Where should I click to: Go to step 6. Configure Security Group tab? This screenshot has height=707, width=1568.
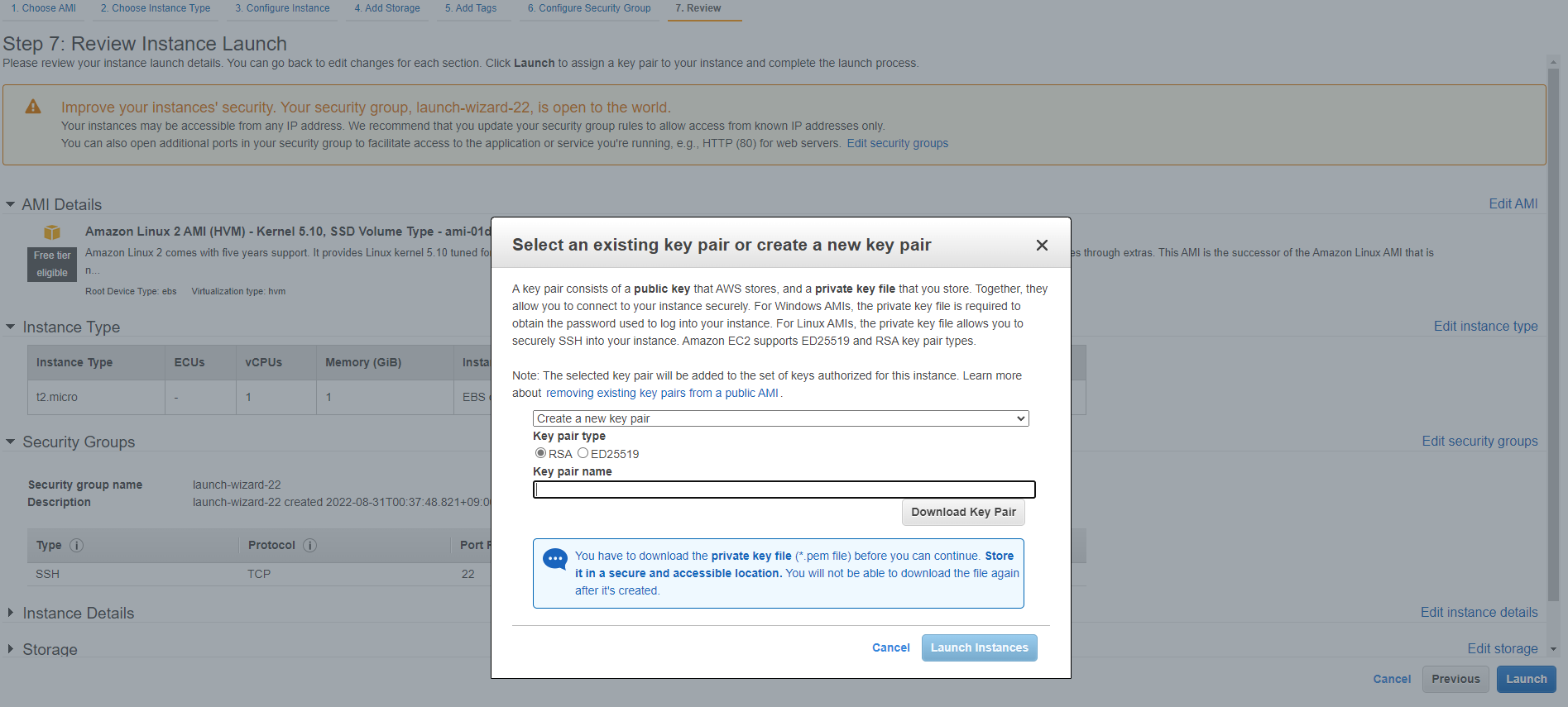[589, 8]
